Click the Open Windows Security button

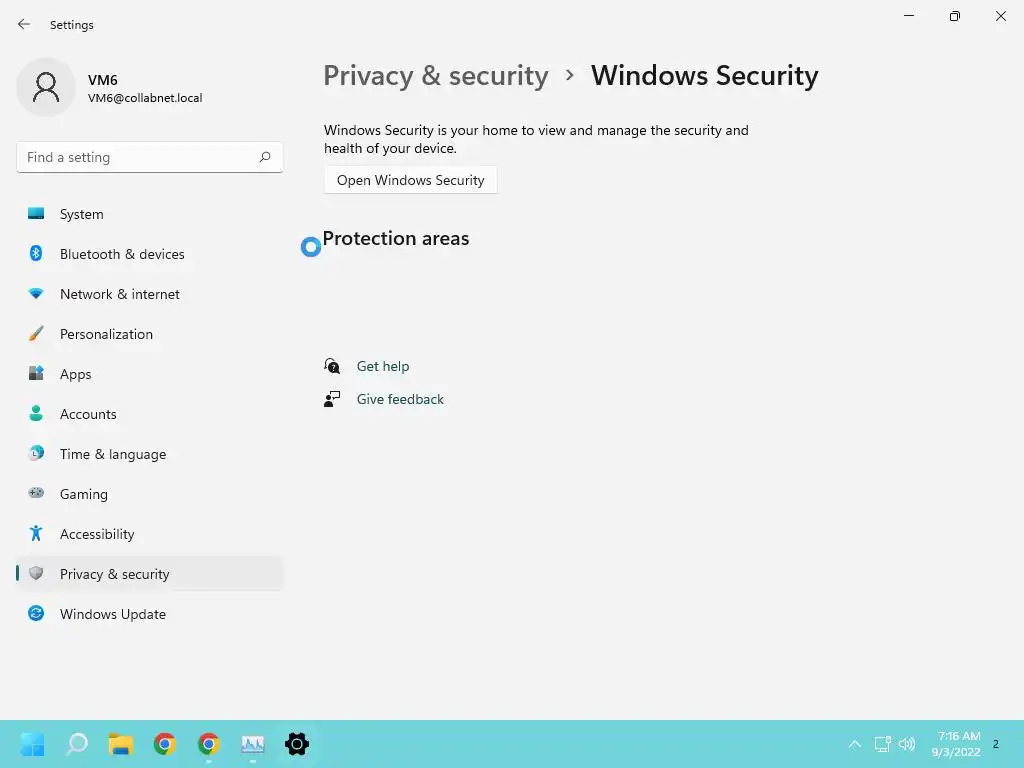(411, 180)
